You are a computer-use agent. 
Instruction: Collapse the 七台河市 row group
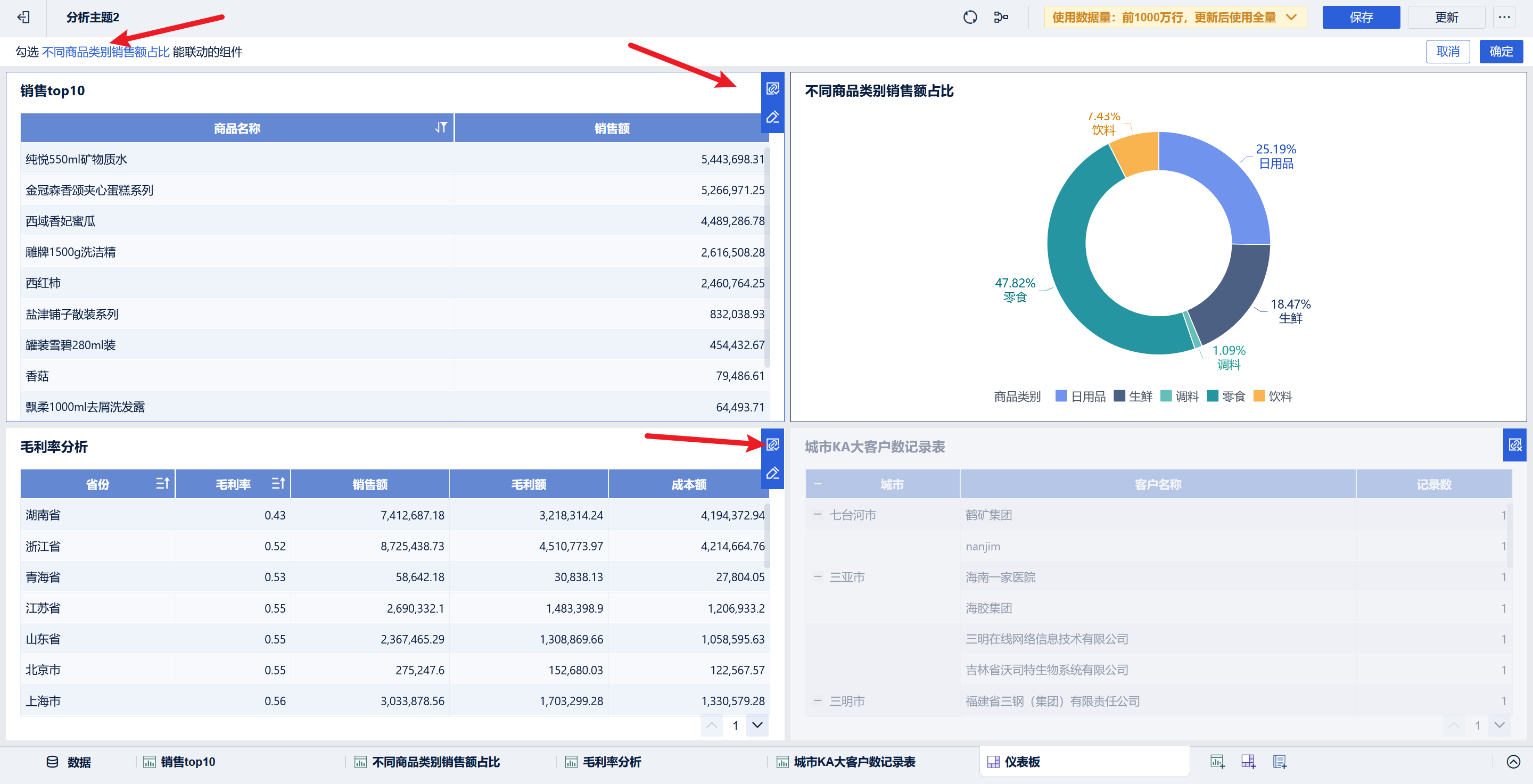818,515
